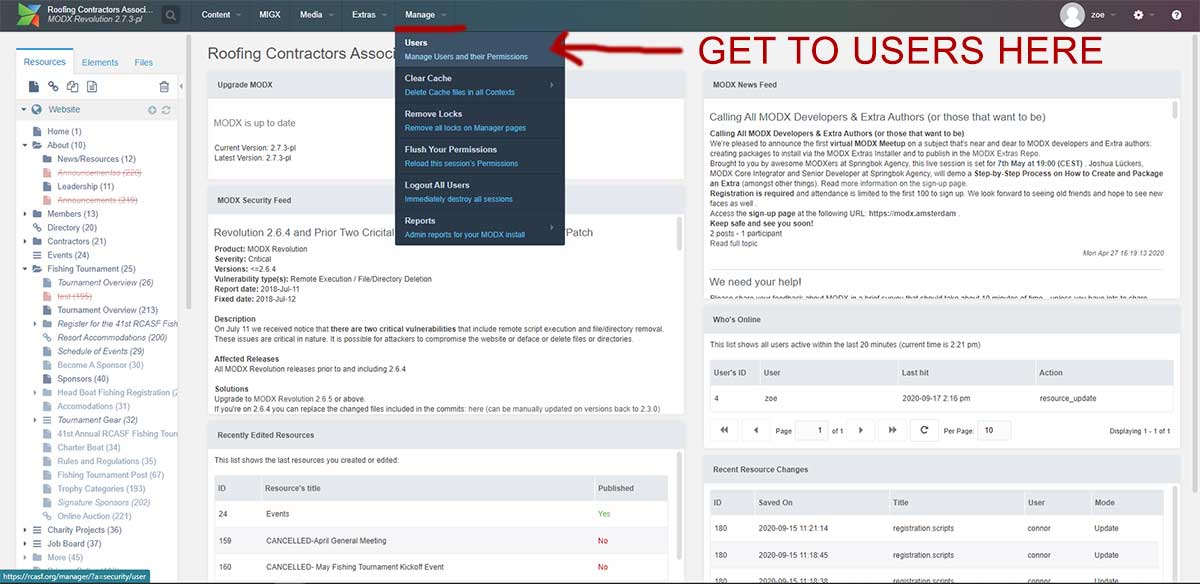This screenshot has height=584, width=1200.
Task: Open the Leadership (11) resource
Action: pyautogui.click(x=86, y=187)
